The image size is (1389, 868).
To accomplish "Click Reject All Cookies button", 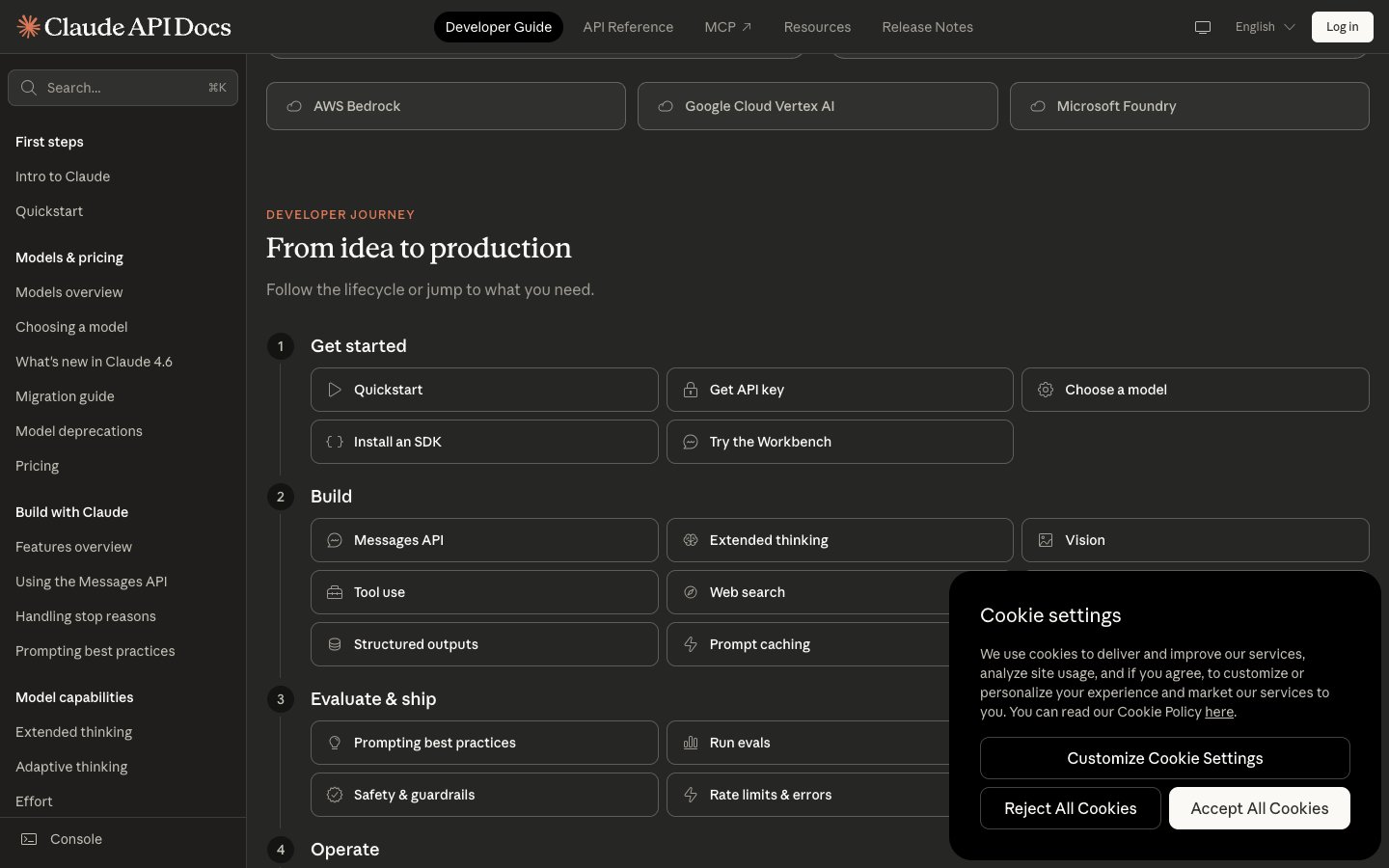I will tap(1070, 808).
